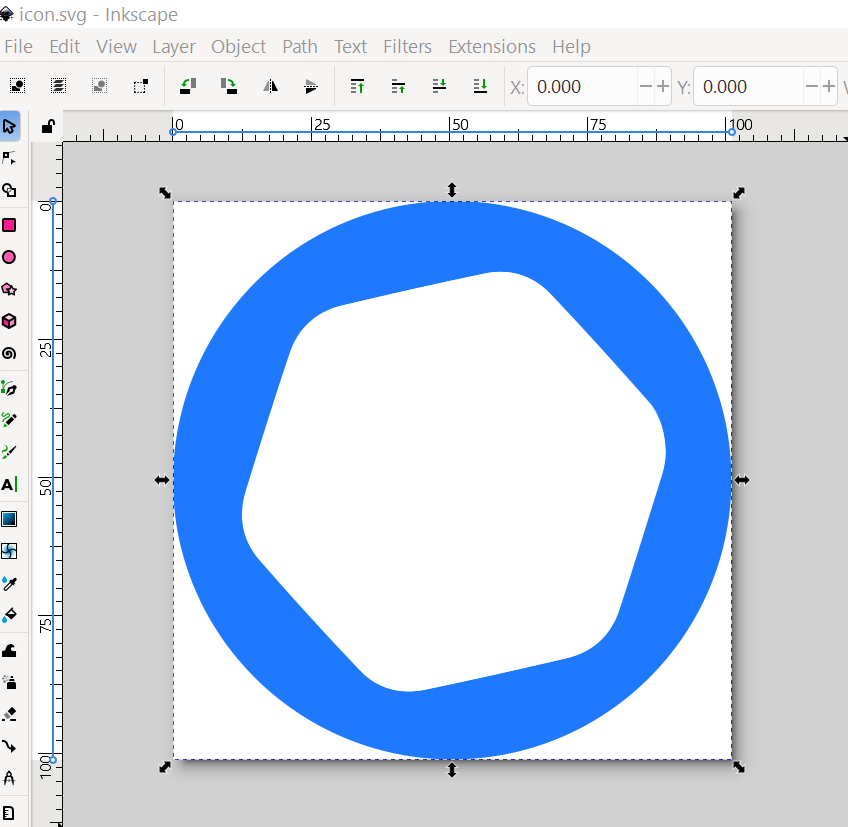Open the Path menu
Screen dimensions: 848x827
[299, 46]
